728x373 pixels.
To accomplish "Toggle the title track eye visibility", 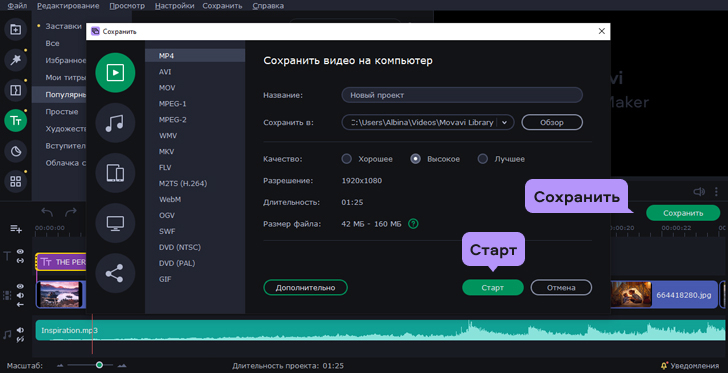I will [20, 251].
